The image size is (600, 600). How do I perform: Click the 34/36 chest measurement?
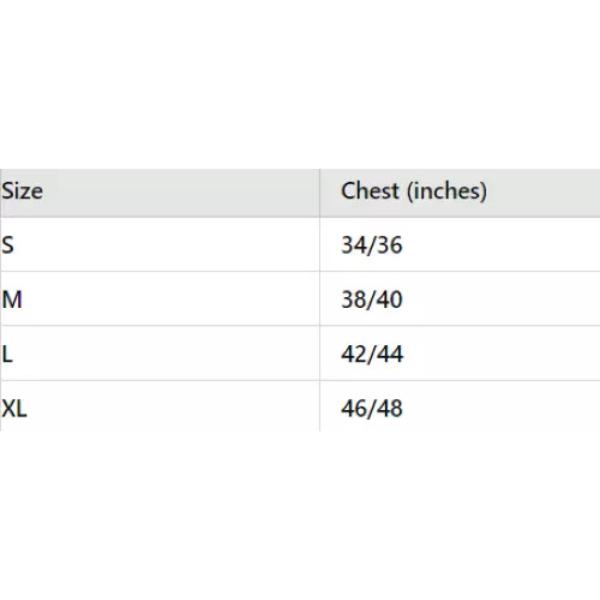pyautogui.click(x=372, y=245)
